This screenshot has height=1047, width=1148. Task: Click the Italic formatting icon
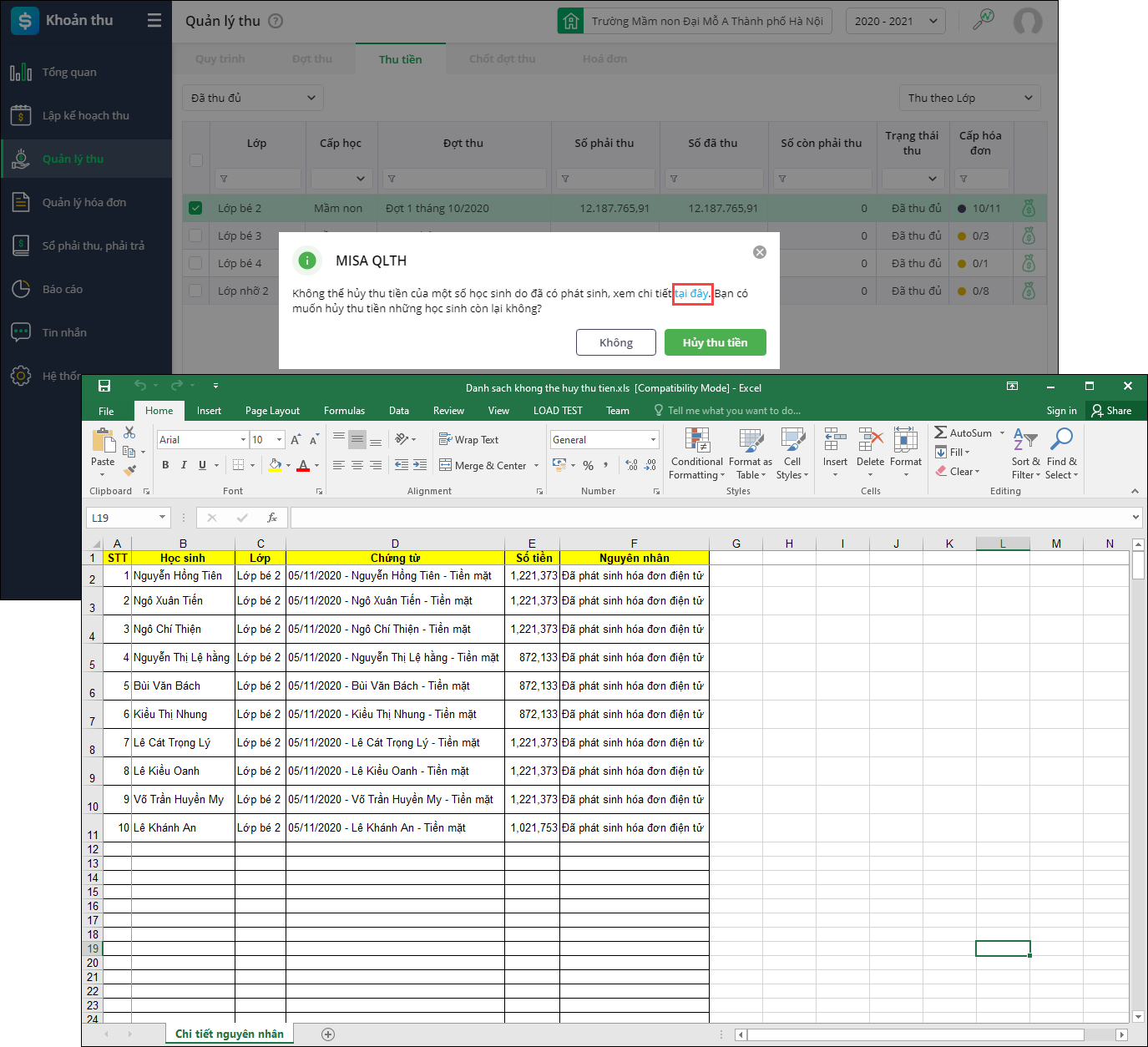click(x=184, y=465)
